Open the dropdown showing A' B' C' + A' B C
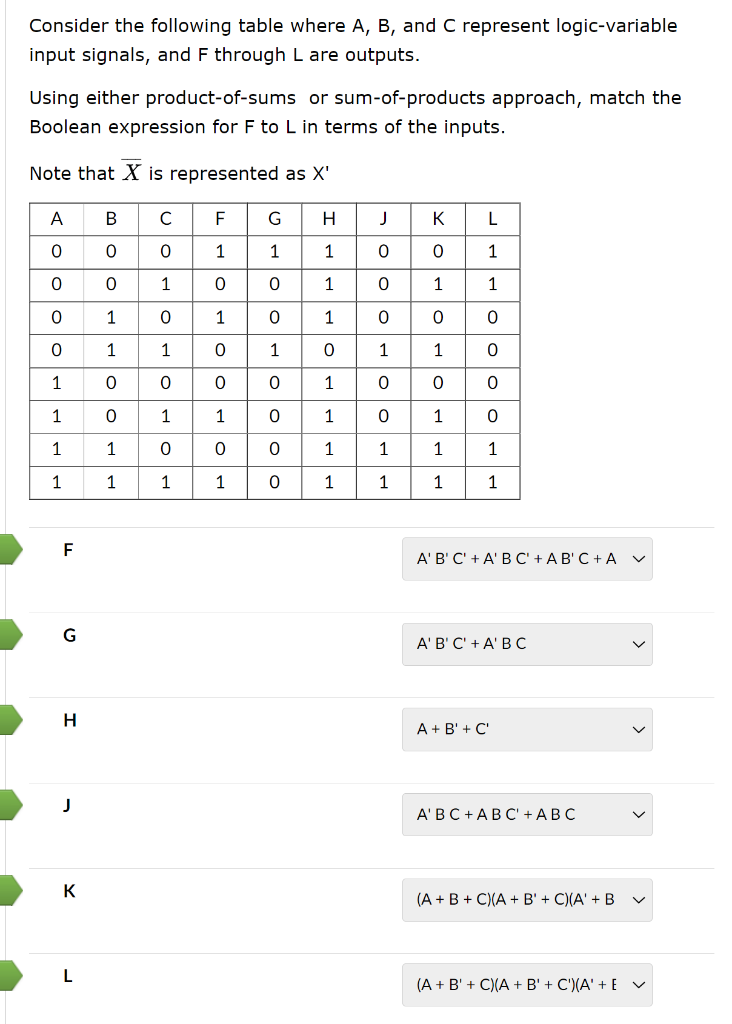Viewport: 732px width, 1024px height. pos(527,644)
